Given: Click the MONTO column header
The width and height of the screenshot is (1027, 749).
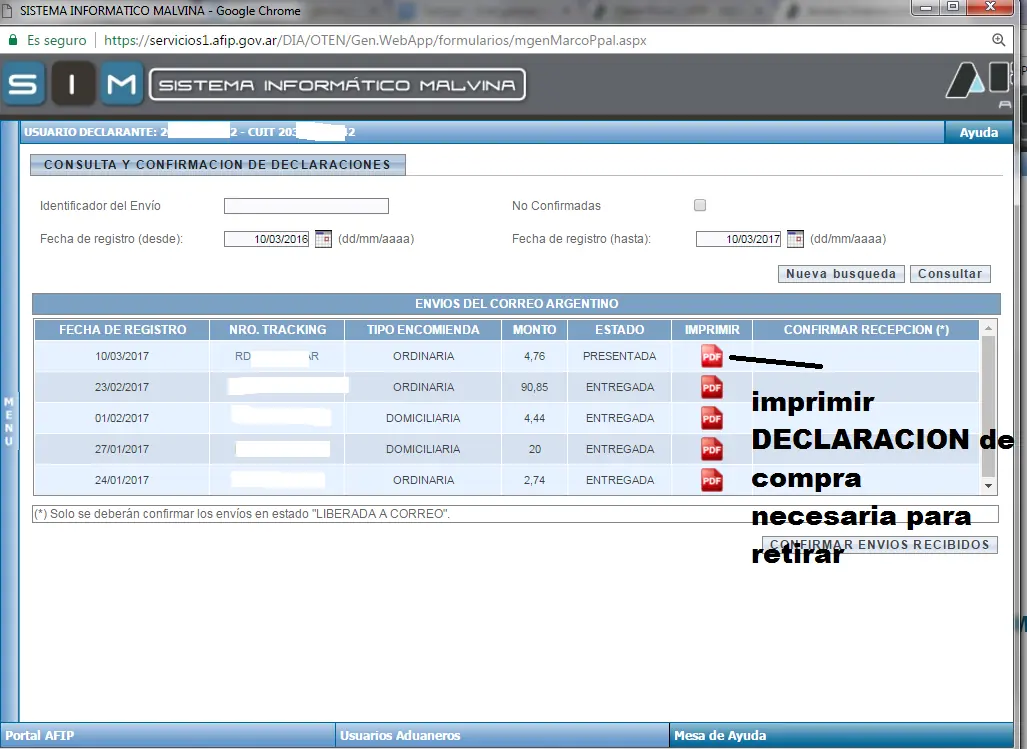Looking at the screenshot, I should pos(534,330).
